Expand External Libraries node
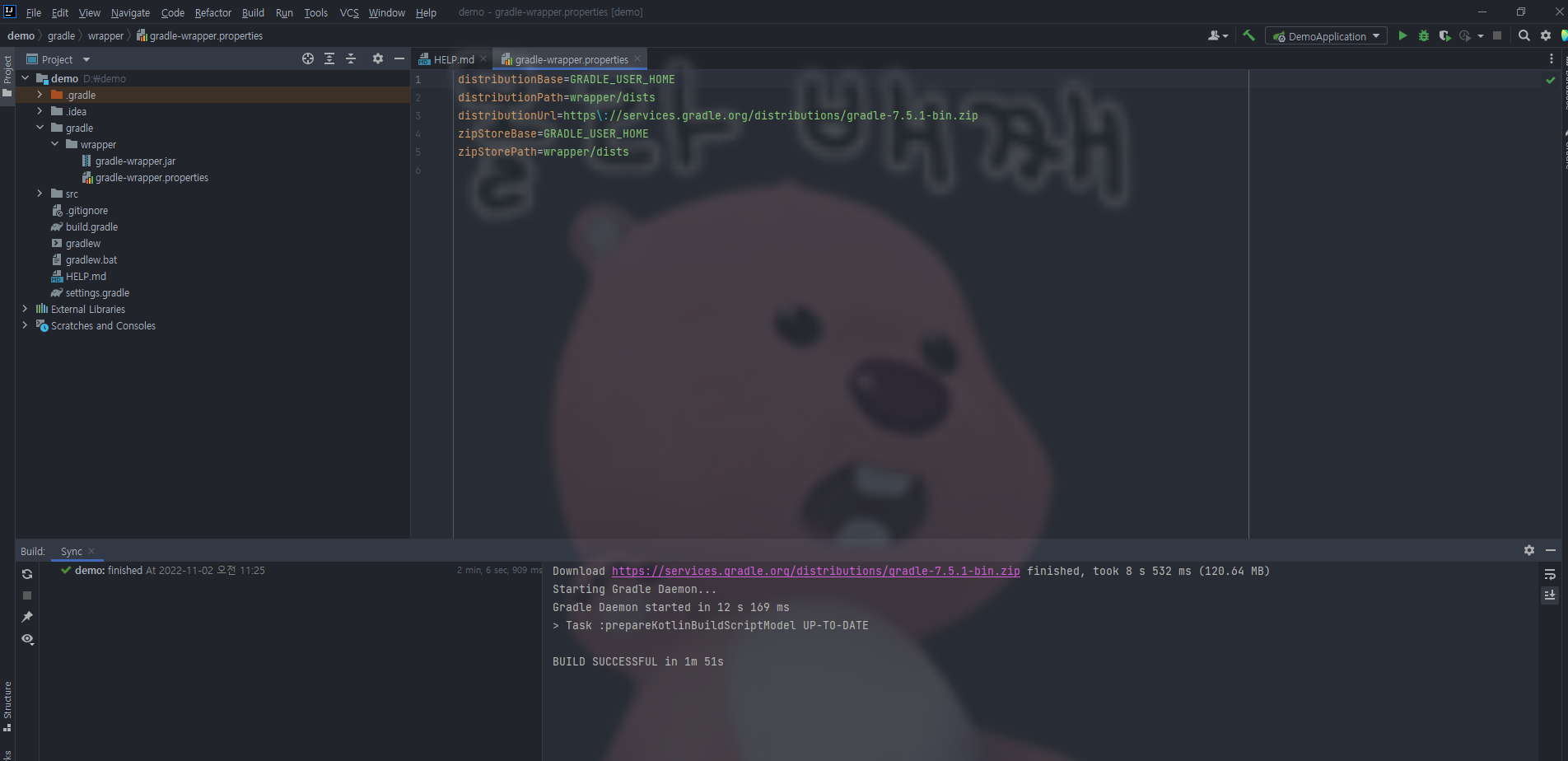The image size is (1568, 761). 25,309
